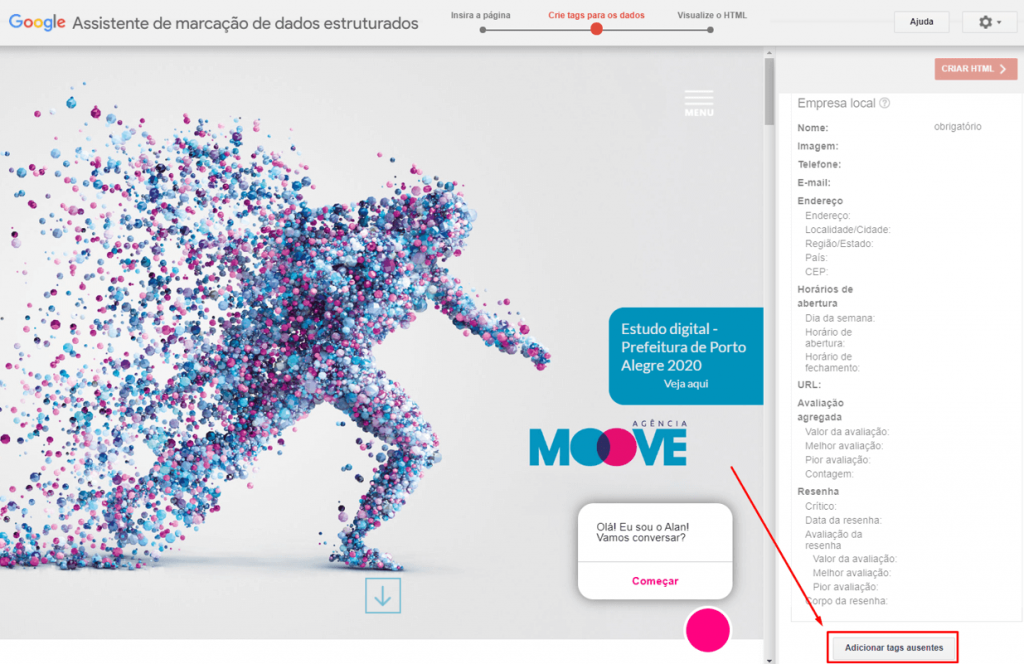The height and width of the screenshot is (664, 1024).
Task: Click the Telefone: field label
Action: (x=819, y=165)
